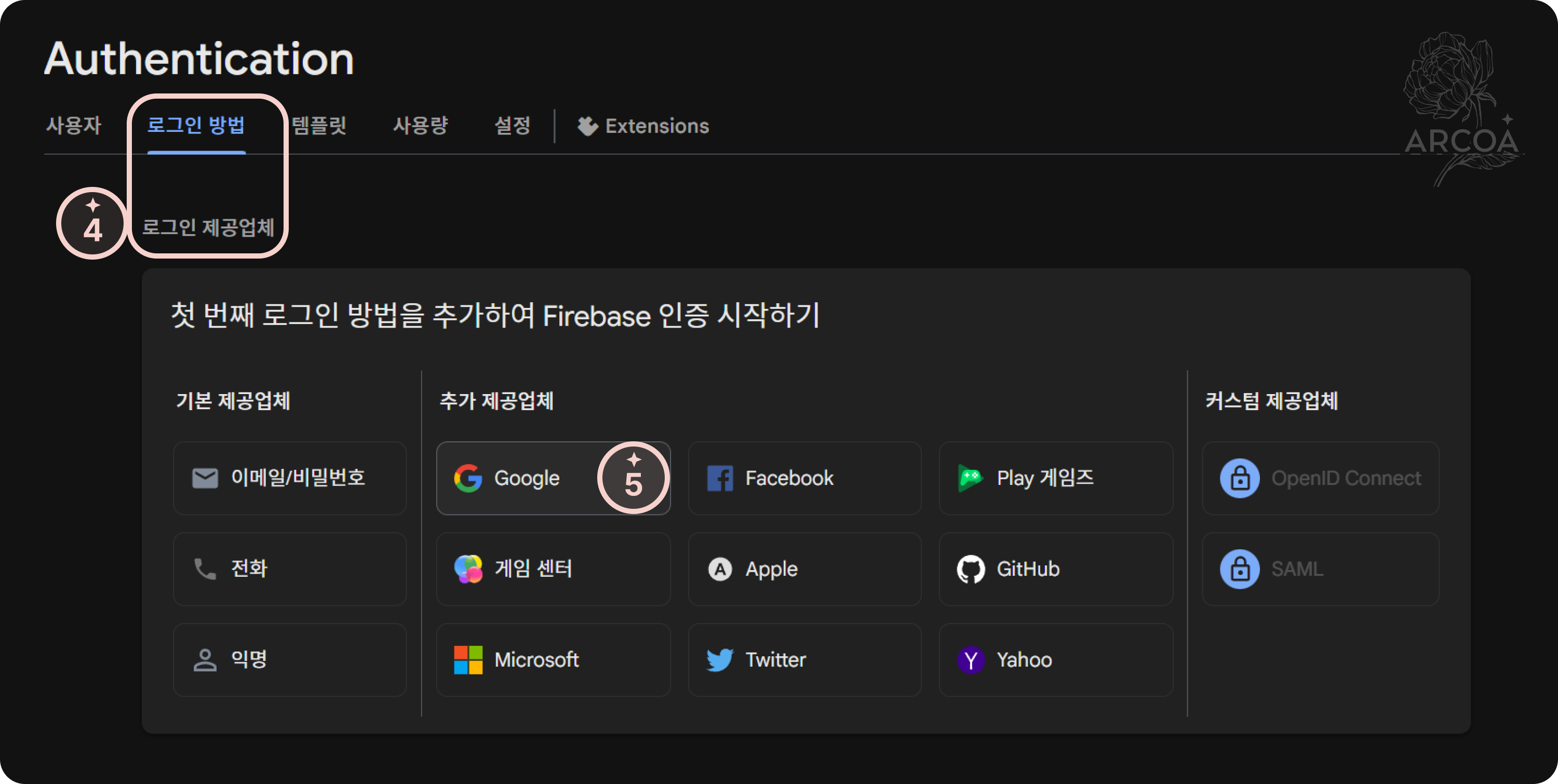Viewport: 1558px width, 784px height.
Task: Choose the Twitter provider card
Action: coord(804,659)
